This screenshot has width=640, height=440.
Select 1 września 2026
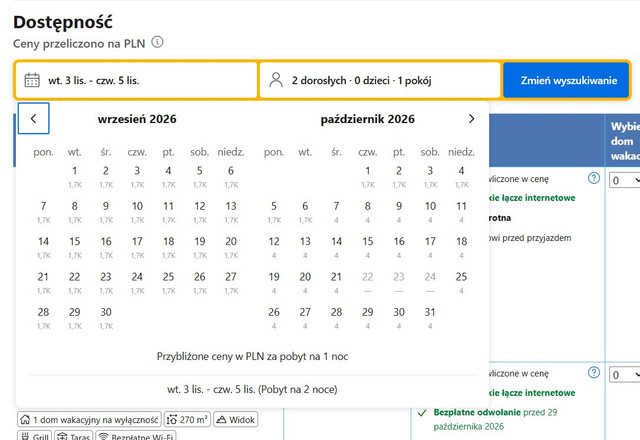pos(75,177)
